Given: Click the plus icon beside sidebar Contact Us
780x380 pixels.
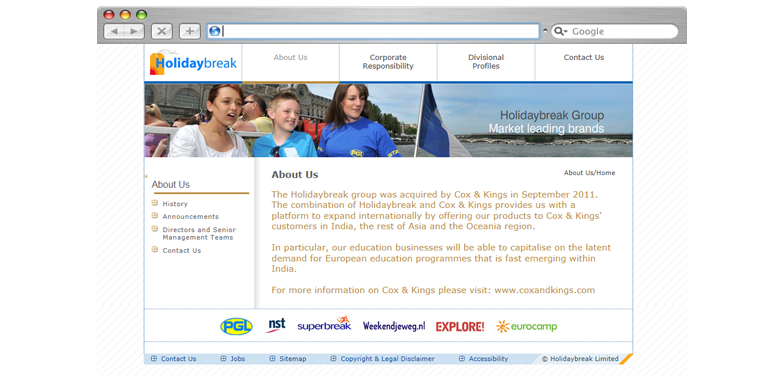Looking at the screenshot, I should (155, 250).
